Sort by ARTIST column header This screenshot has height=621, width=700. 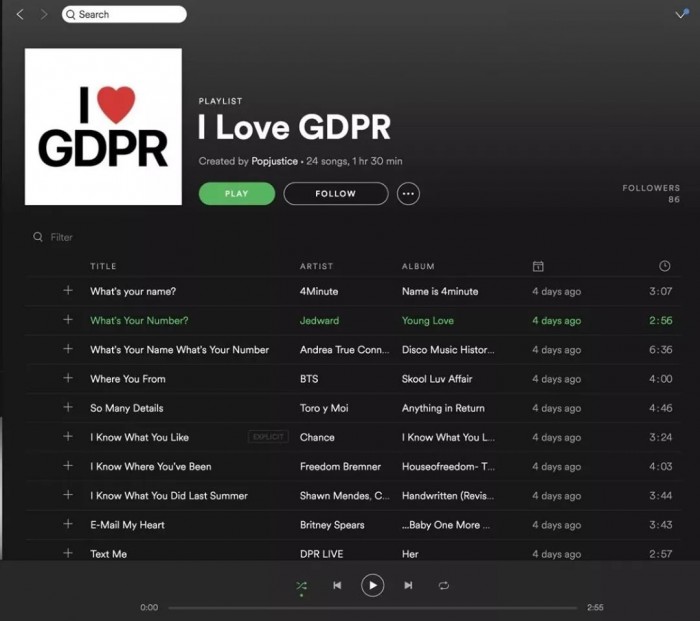coord(316,266)
